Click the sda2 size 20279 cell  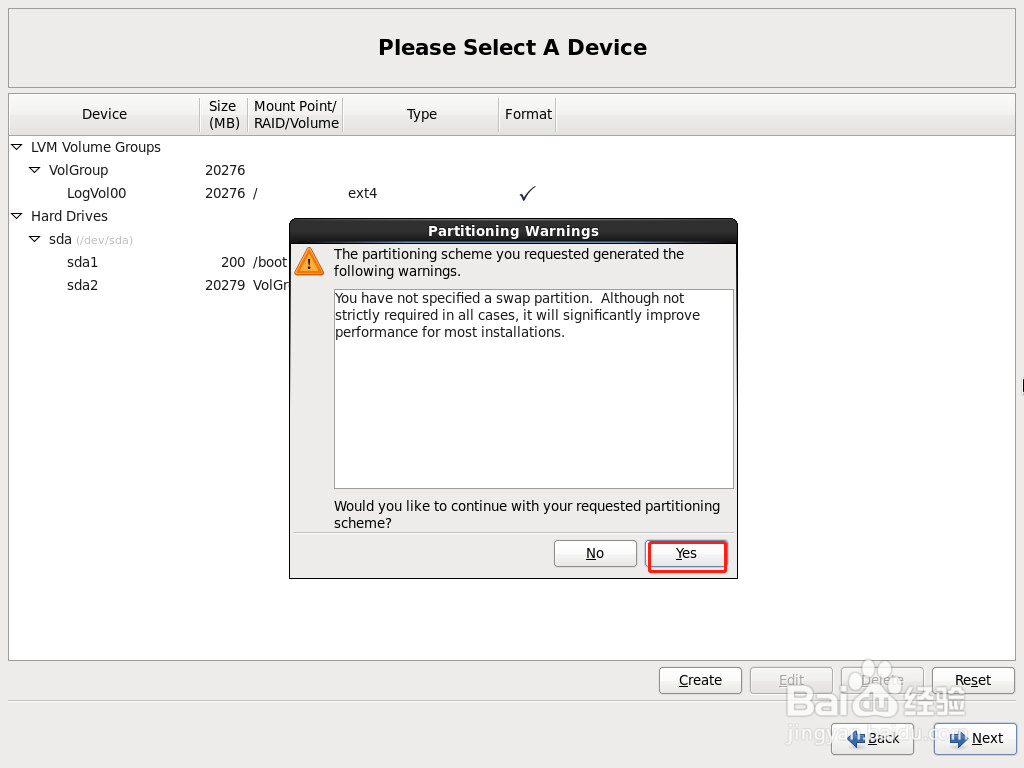(225, 285)
